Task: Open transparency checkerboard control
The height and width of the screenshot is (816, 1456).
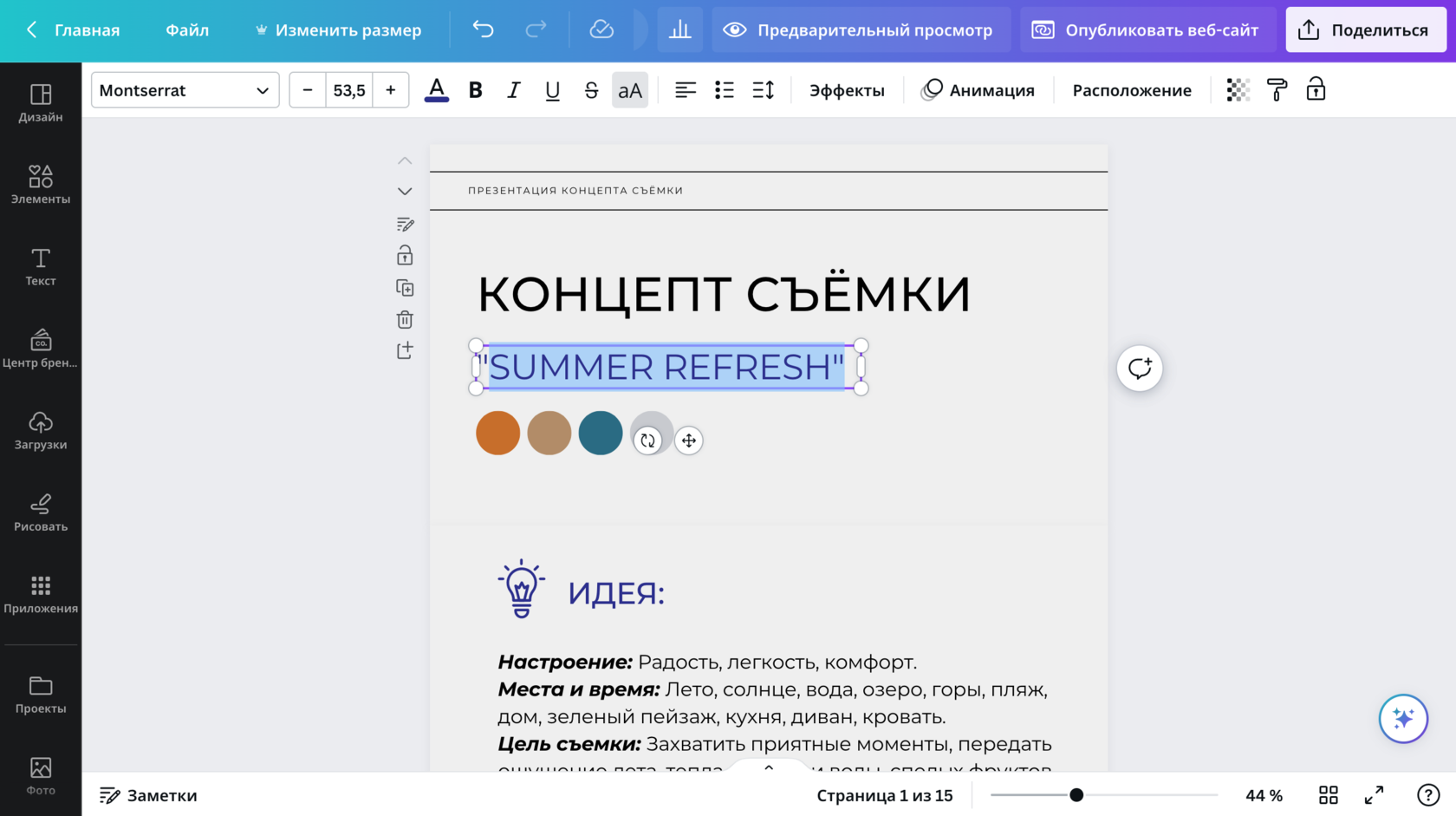Action: 1238,90
